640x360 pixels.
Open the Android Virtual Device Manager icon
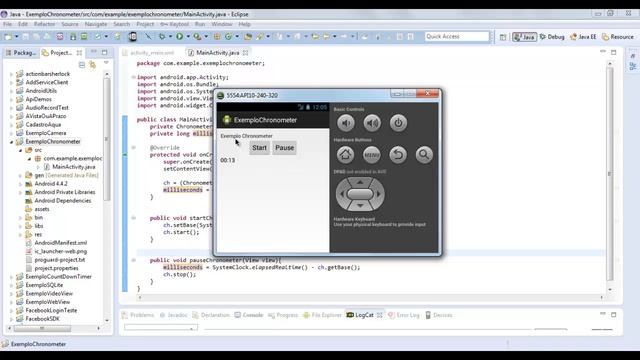pyautogui.click(x=84, y=37)
